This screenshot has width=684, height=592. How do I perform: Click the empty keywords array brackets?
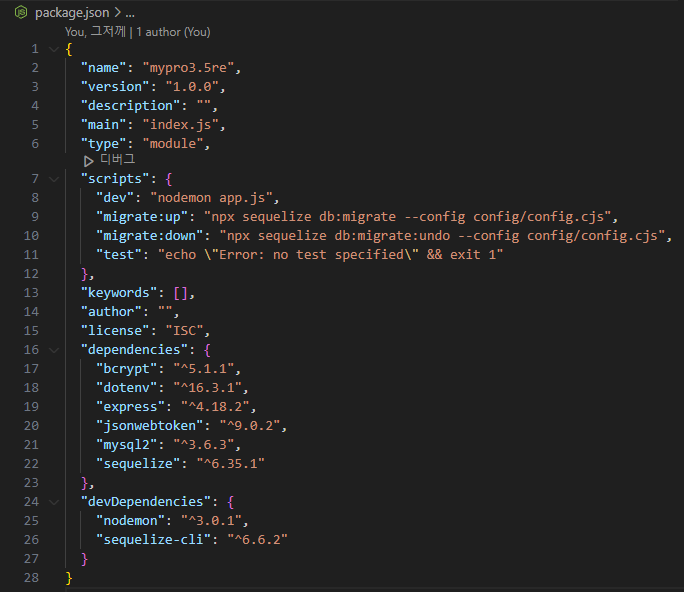tap(181, 293)
